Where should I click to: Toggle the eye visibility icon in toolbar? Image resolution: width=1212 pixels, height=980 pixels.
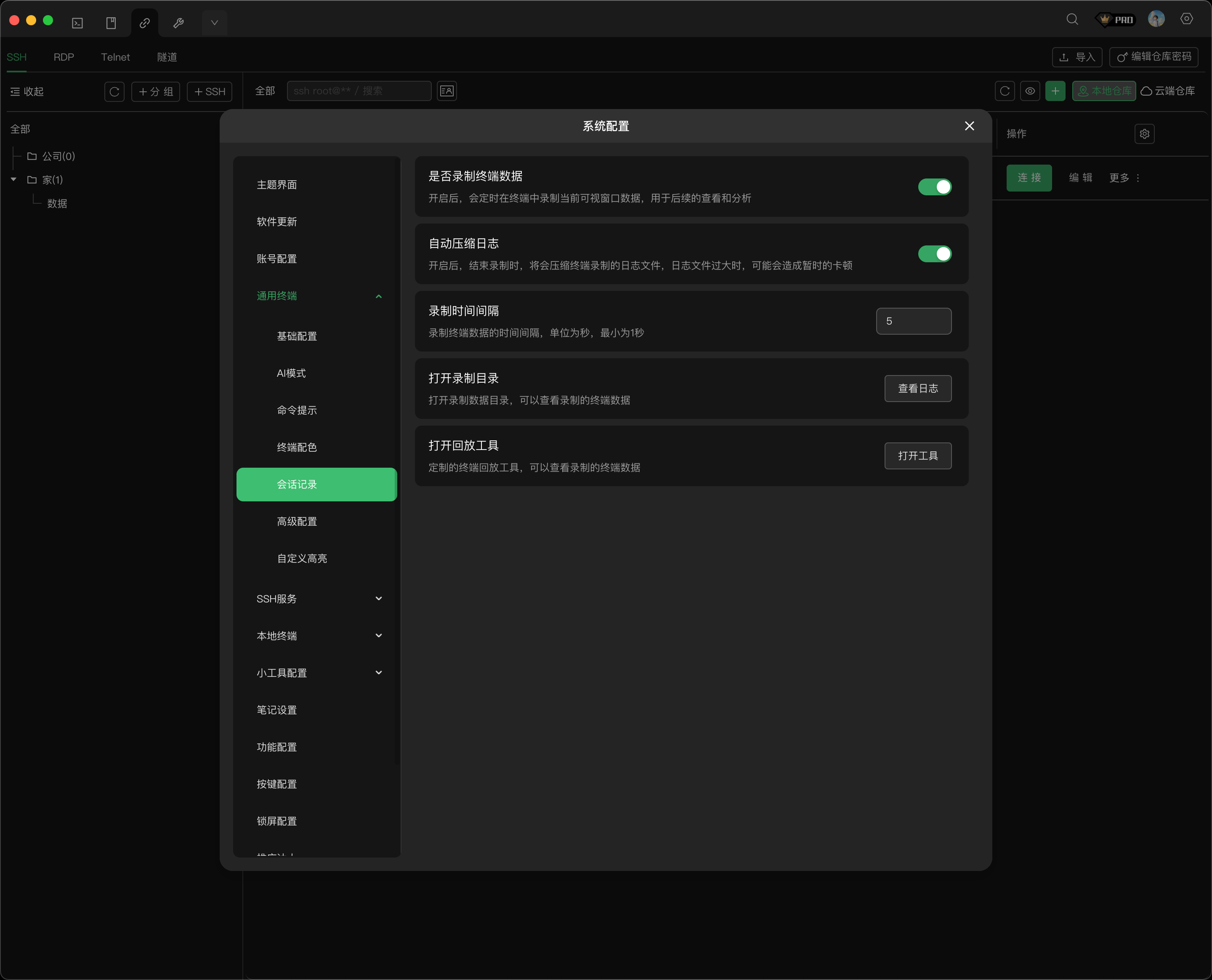tap(1030, 91)
